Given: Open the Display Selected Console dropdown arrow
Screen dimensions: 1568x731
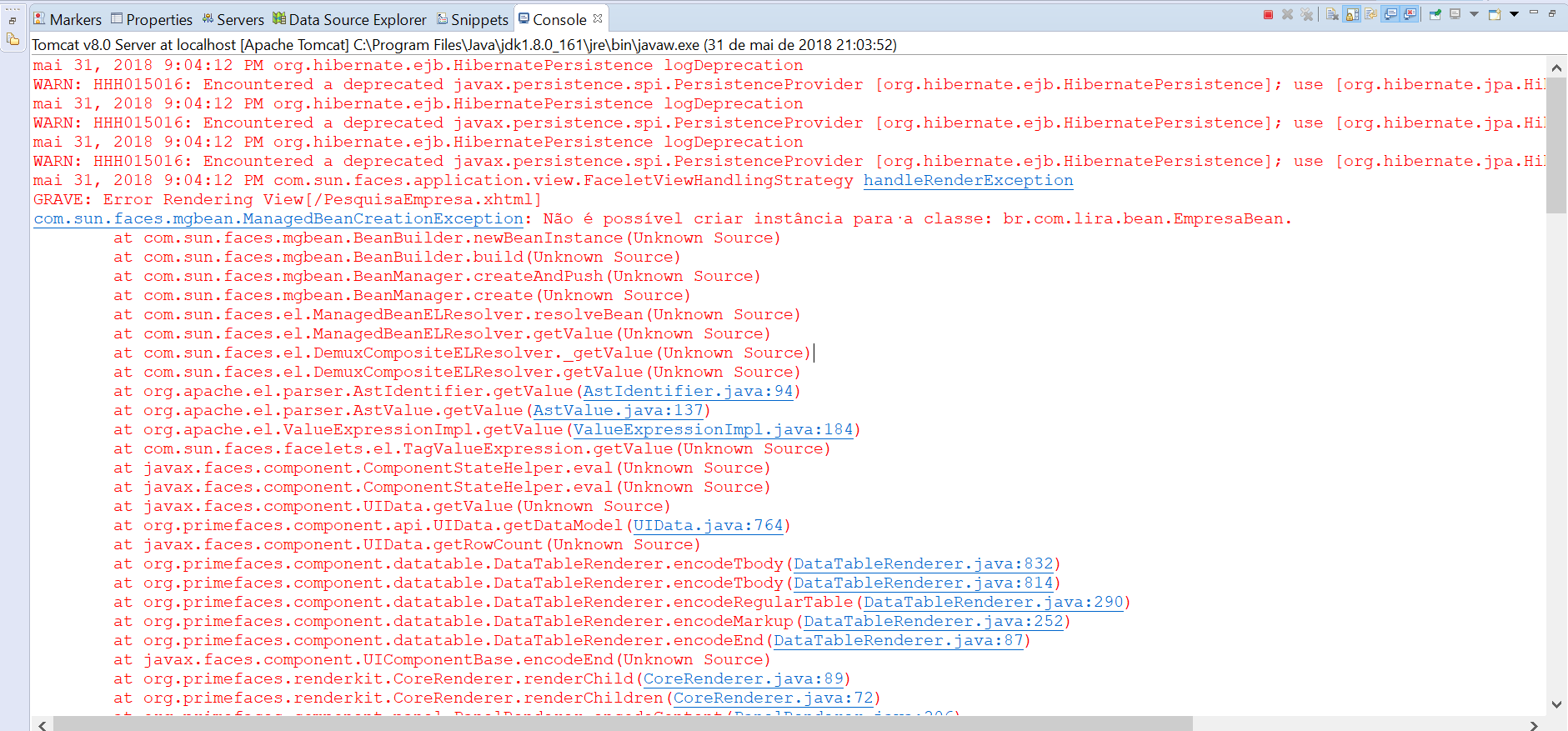Looking at the screenshot, I should pos(1474,14).
